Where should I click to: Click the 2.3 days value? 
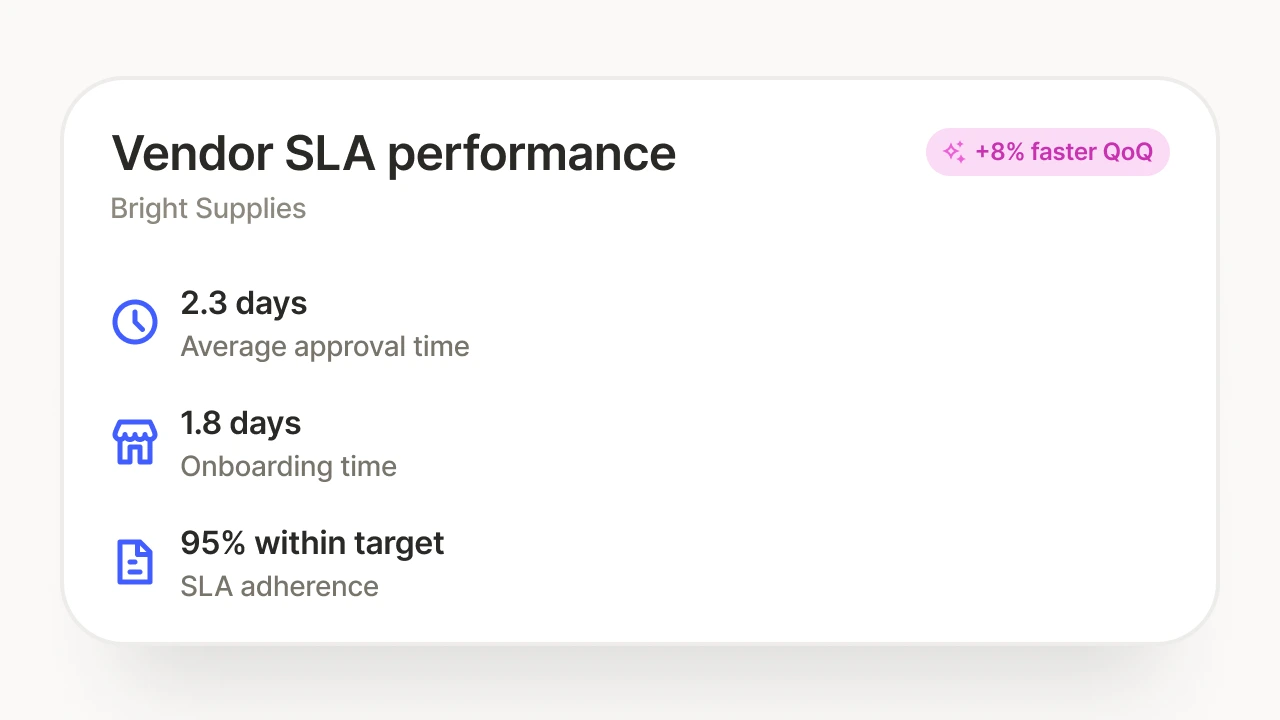244,303
